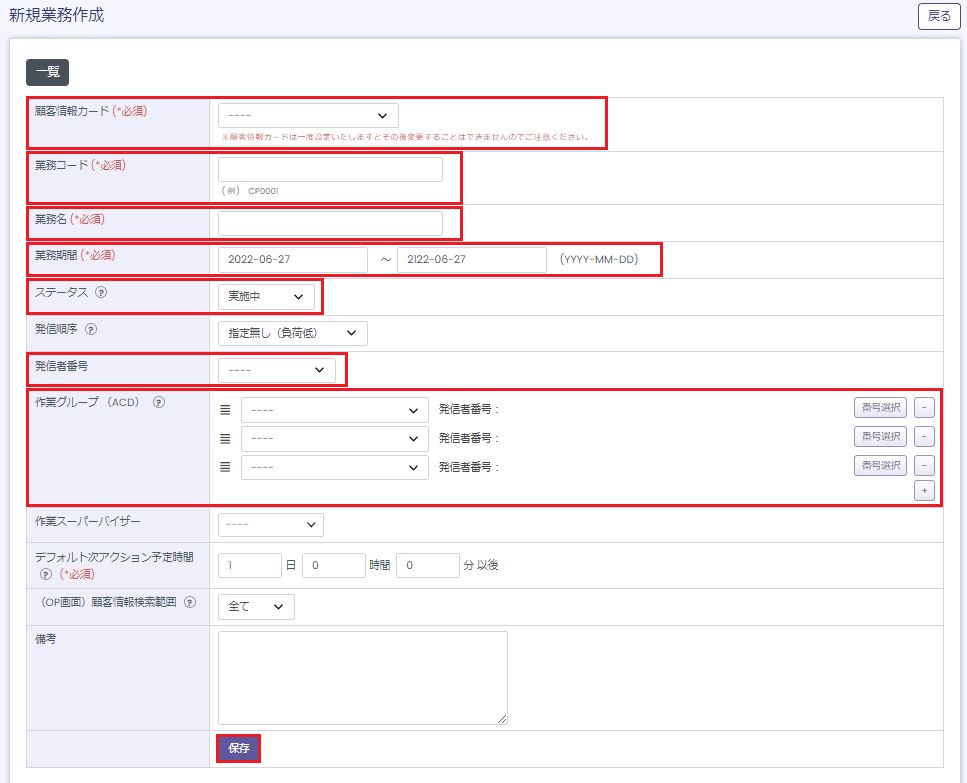The image size is (967, 783).
Task: Click help icon under デフォルト次アクション予定時間
Action: click(45, 575)
